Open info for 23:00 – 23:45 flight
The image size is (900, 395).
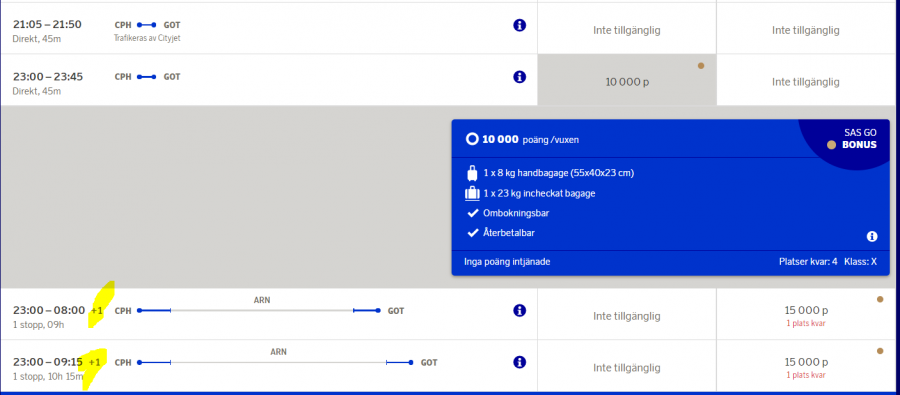click(x=519, y=77)
